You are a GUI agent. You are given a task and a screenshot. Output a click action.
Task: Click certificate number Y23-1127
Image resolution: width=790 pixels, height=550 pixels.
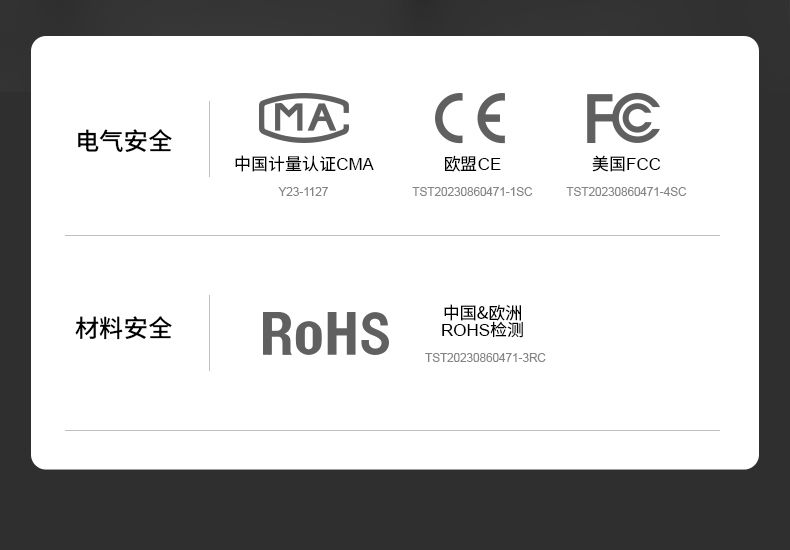click(303, 192)
